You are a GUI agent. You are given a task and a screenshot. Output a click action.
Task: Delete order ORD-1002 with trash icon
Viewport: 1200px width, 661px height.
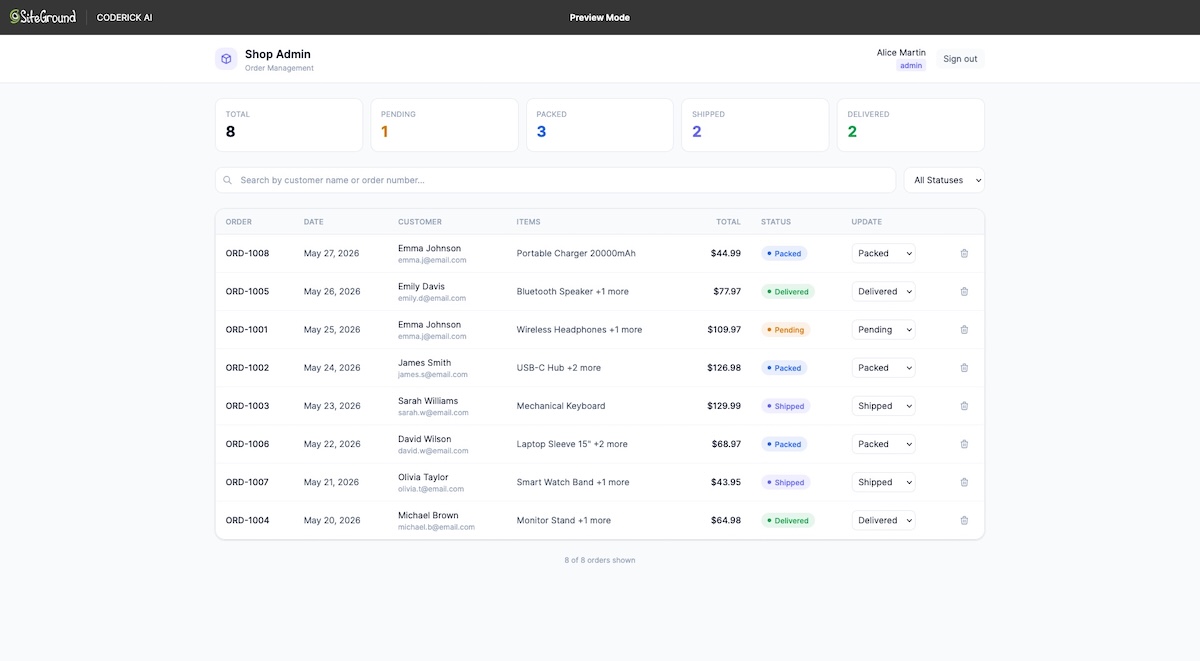coord(964,368)
